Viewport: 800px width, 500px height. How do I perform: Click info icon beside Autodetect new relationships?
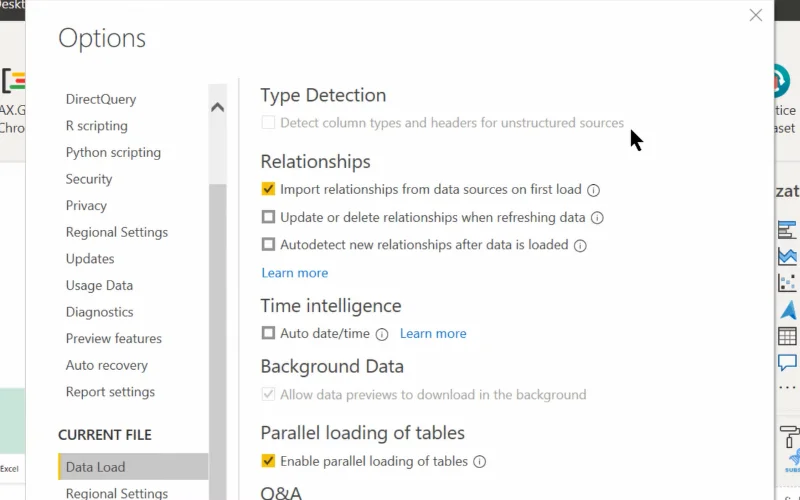580,246
